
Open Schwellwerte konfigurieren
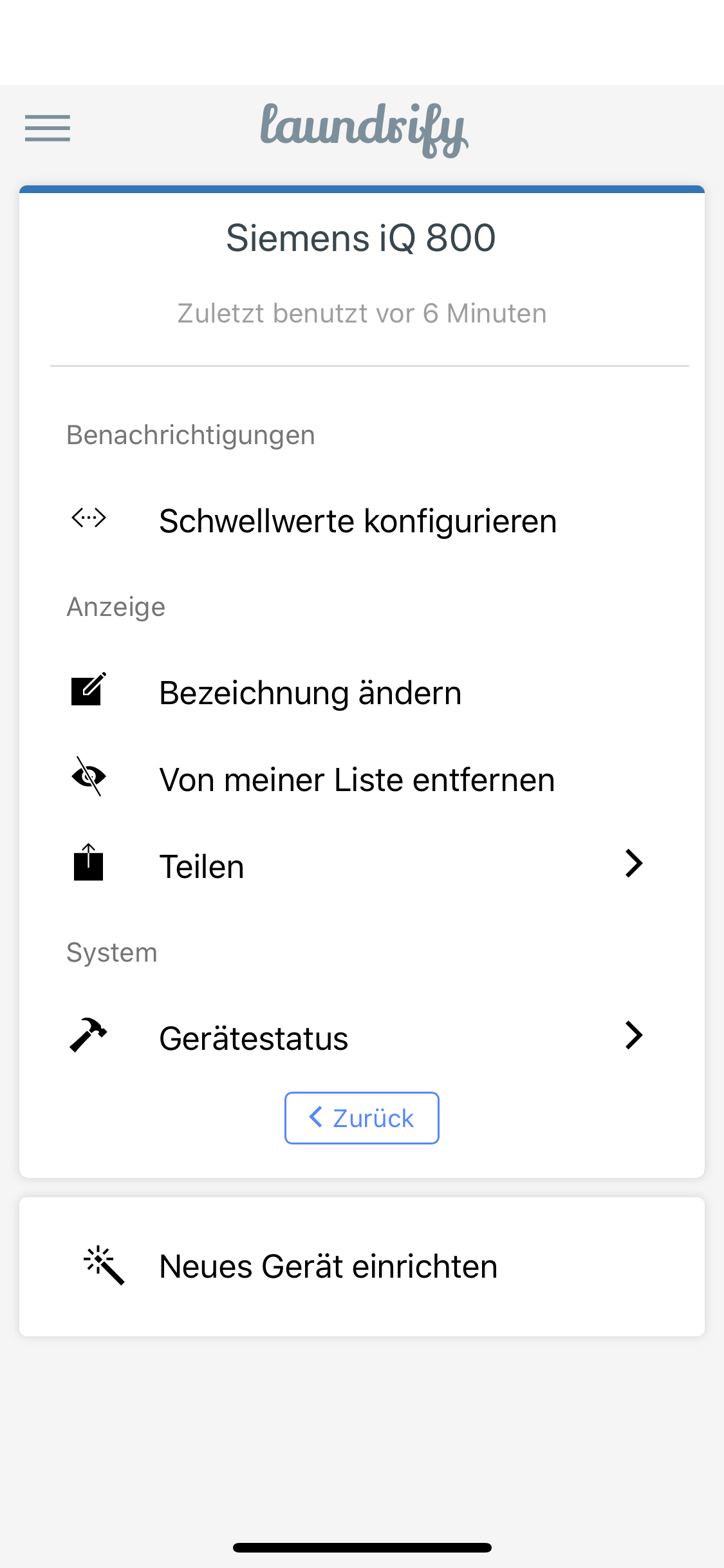(362, 521)
